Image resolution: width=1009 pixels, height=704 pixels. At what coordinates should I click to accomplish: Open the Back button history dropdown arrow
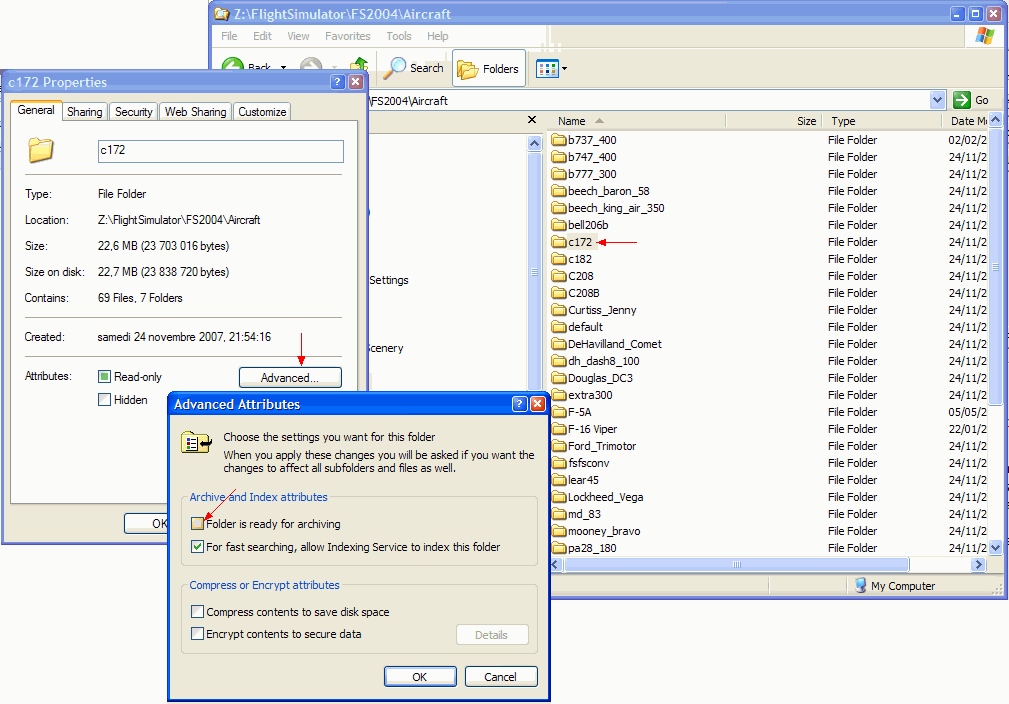click(283, 67)
